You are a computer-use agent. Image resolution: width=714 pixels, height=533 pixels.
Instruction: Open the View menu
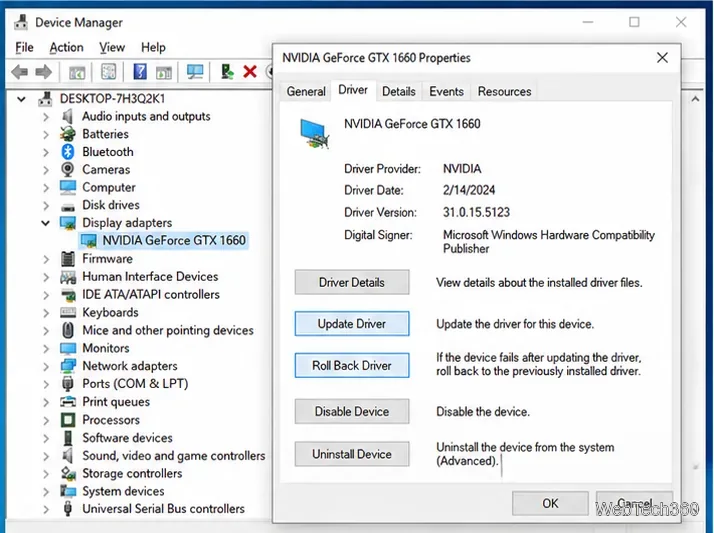(112, 47)
